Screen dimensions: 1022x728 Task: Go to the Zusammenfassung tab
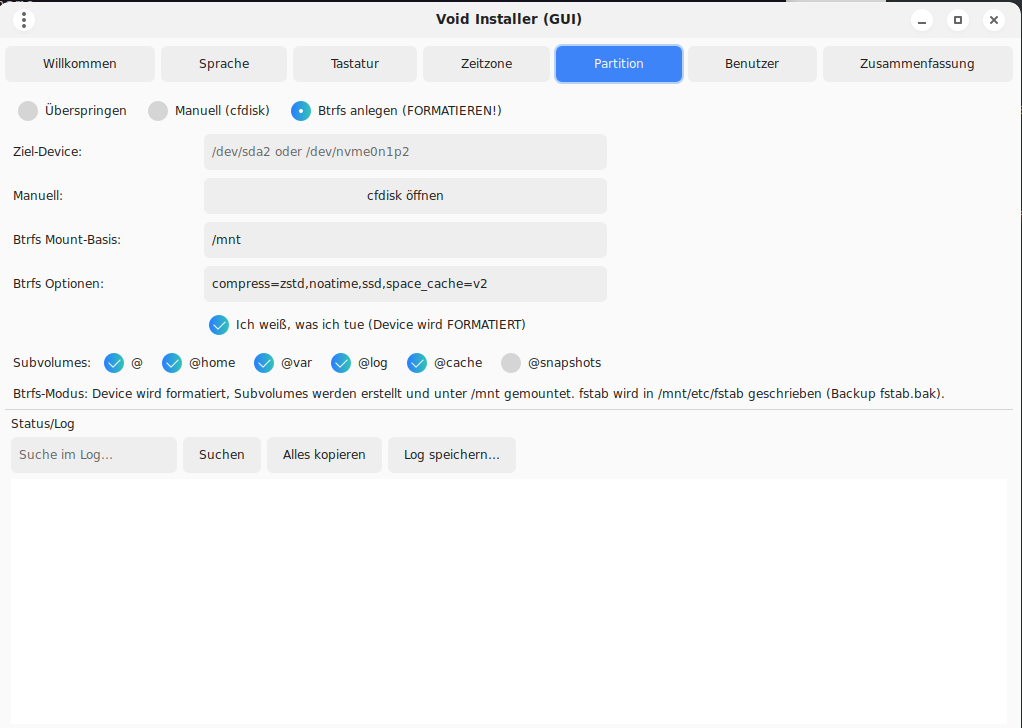[x=917, y=64]
